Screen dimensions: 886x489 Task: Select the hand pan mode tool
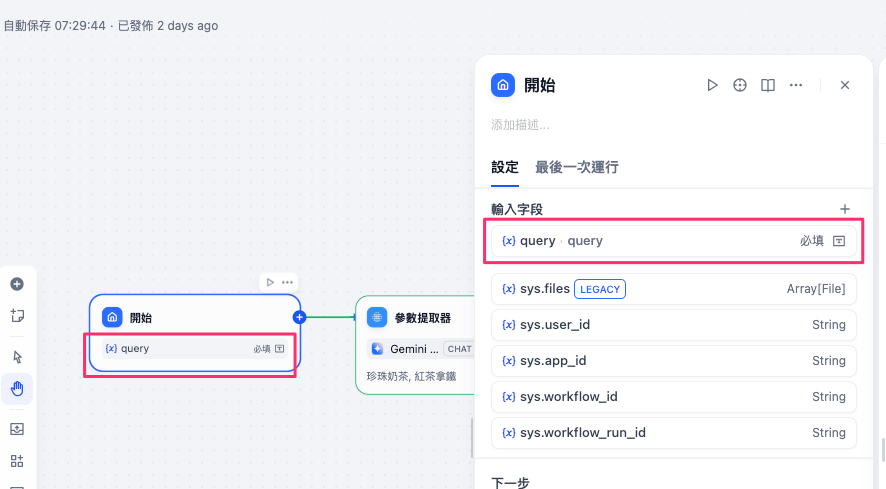tap(17, 388)
